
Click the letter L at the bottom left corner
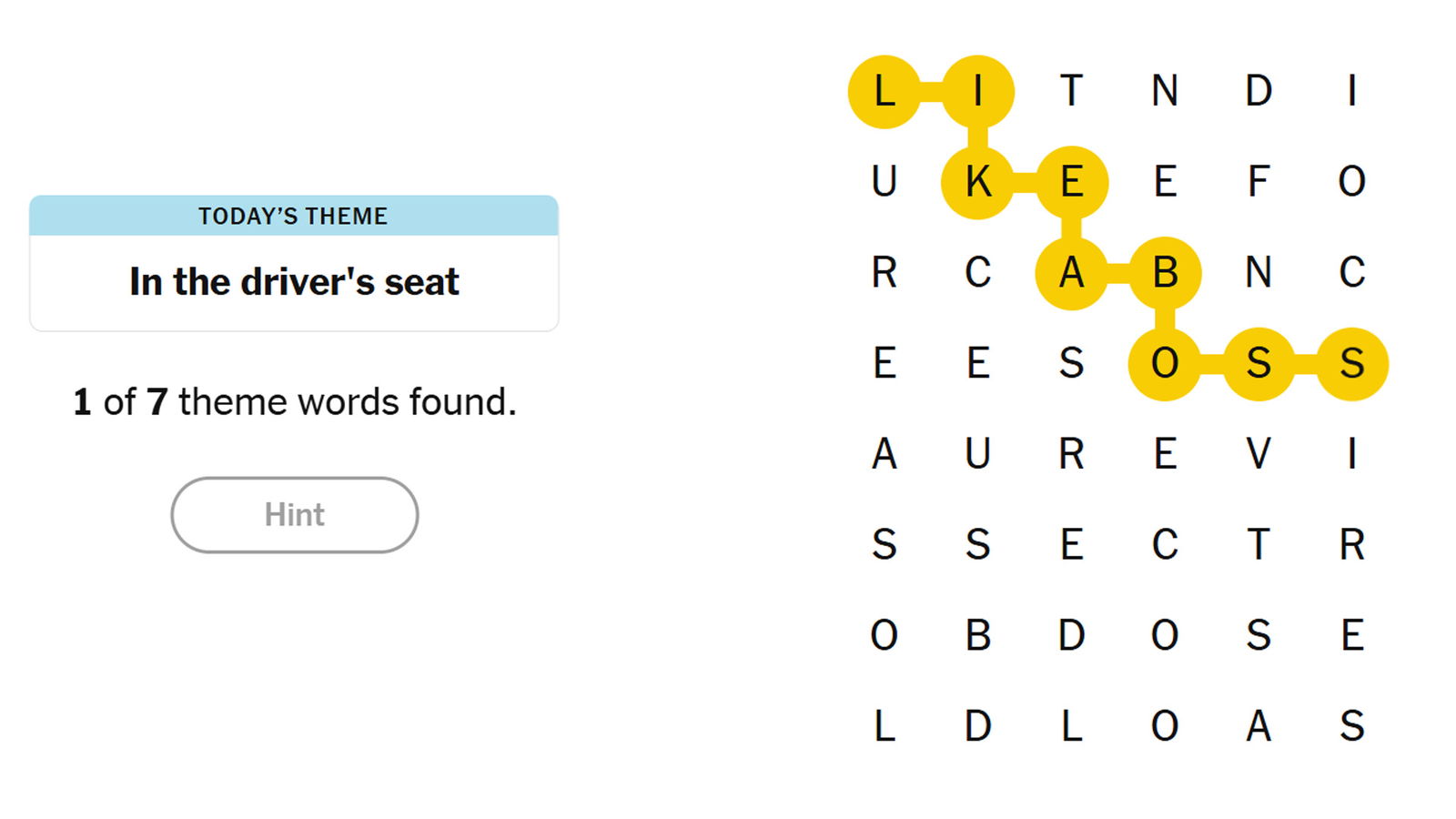click(885, 726)
